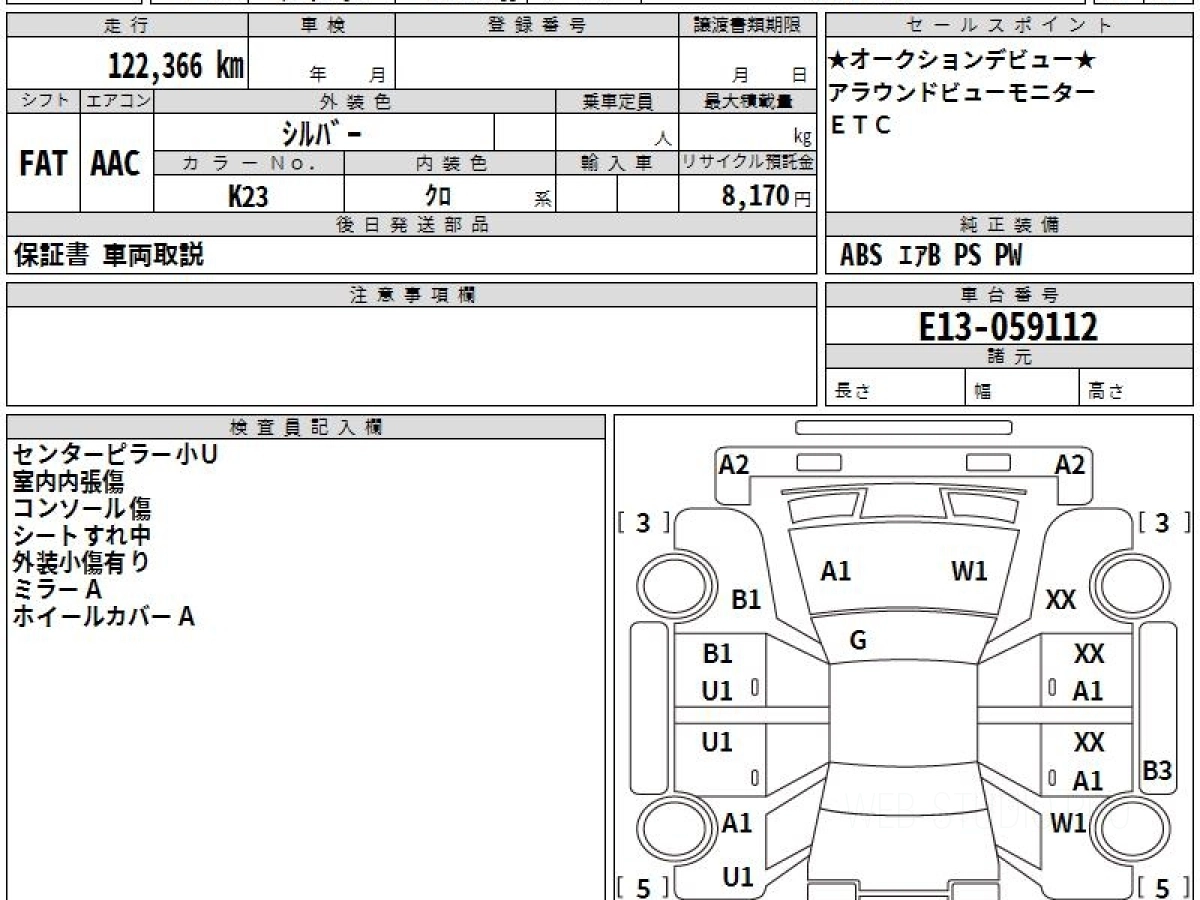The height and width of the screenshot is (900, 1200).
Task: Select the FAT shift value
Action: 43,164
